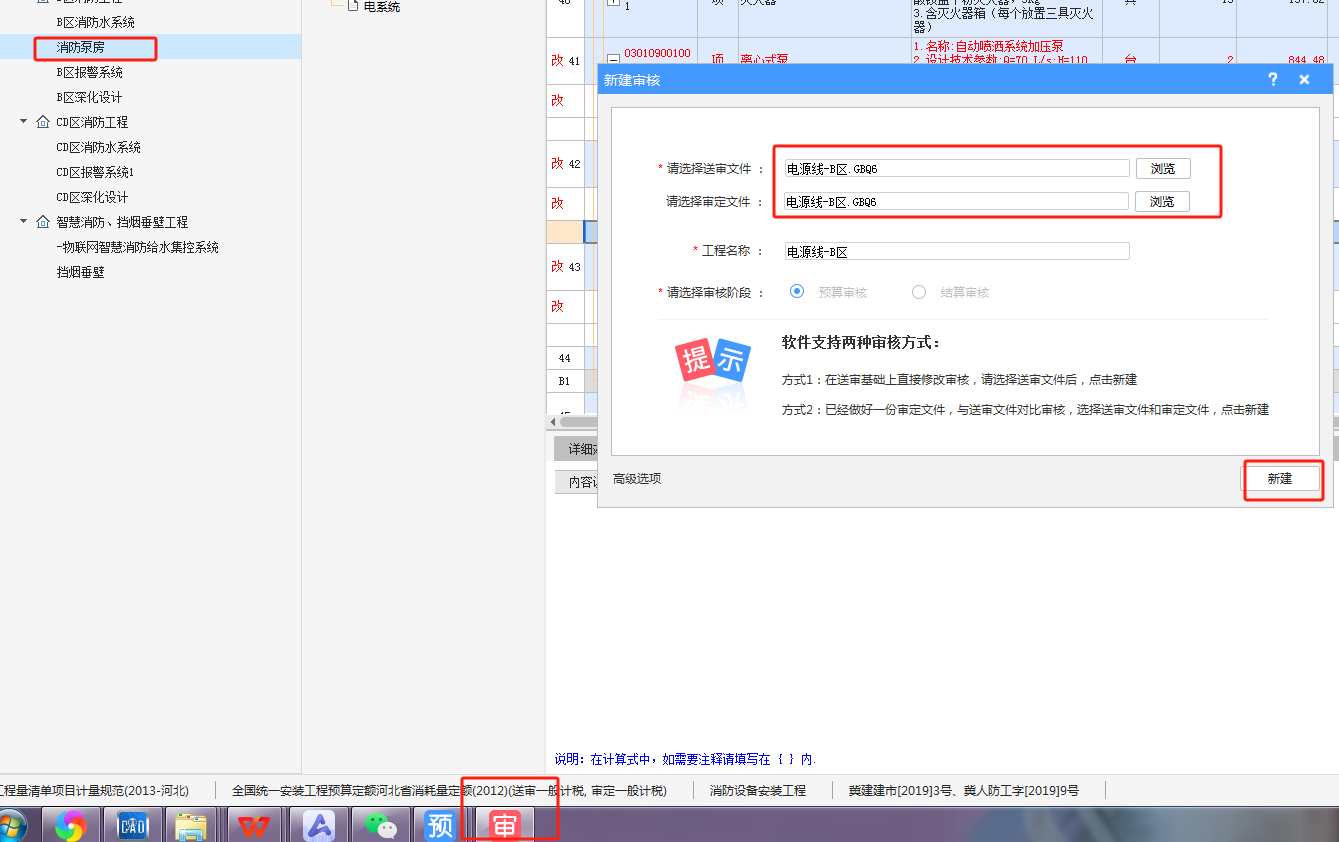This screenshot has width=1339, height=842.
Task: Click the document icon beside 电系统
Action: (x=352, y=6)
